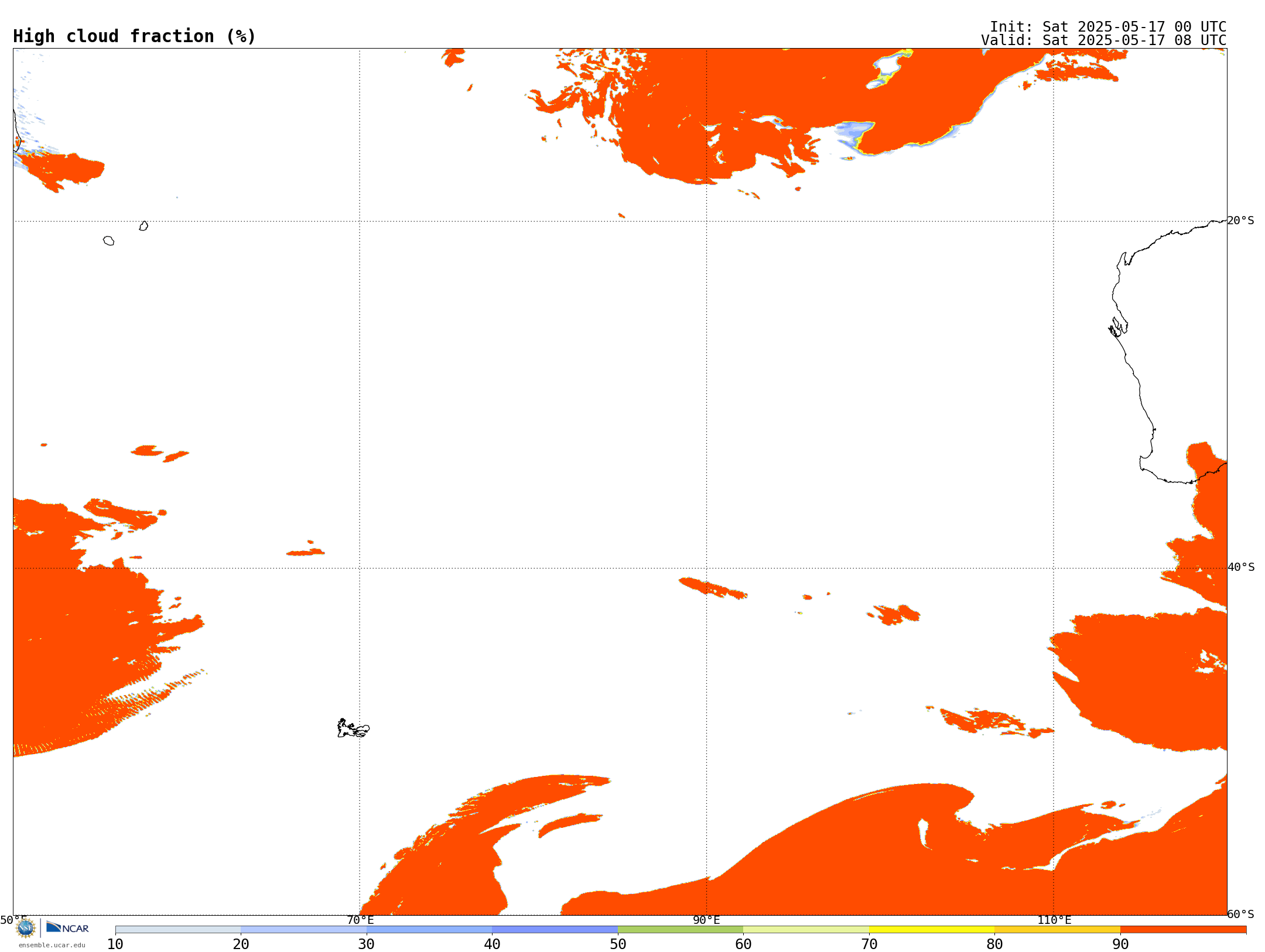Image resolution: width=1265 pixels, height=952 pixels.
Task: Click the 80–90 gold colorbar segment
Action: [1057, 930]
